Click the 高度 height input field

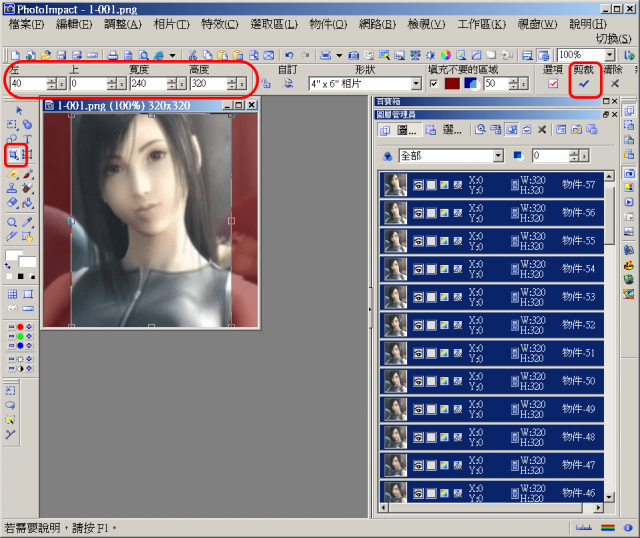pyautogui.click(x=208, y=84)
